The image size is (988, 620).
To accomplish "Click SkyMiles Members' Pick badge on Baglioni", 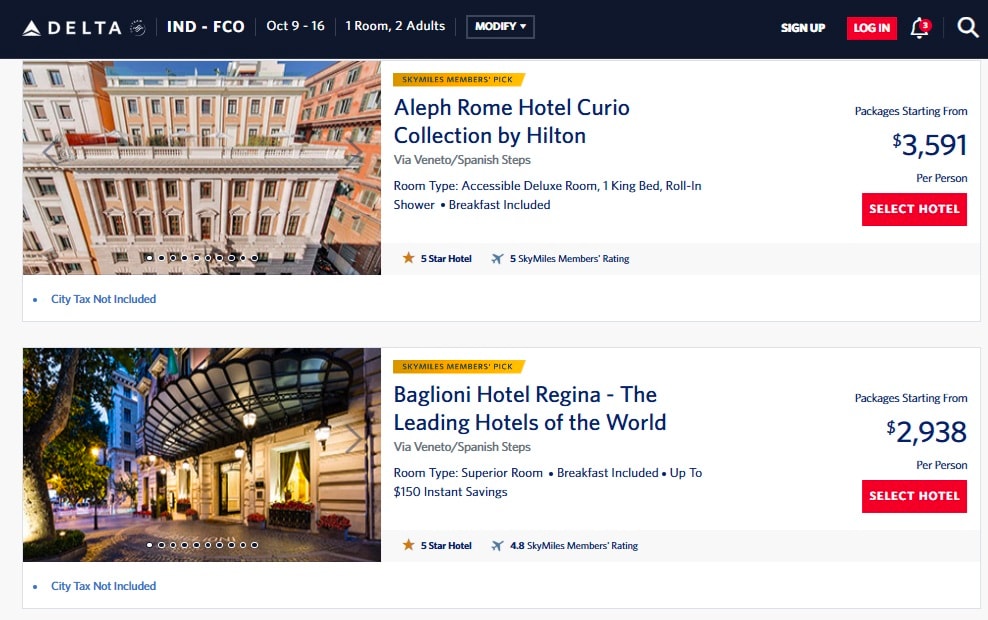I will tap(458, 367).
